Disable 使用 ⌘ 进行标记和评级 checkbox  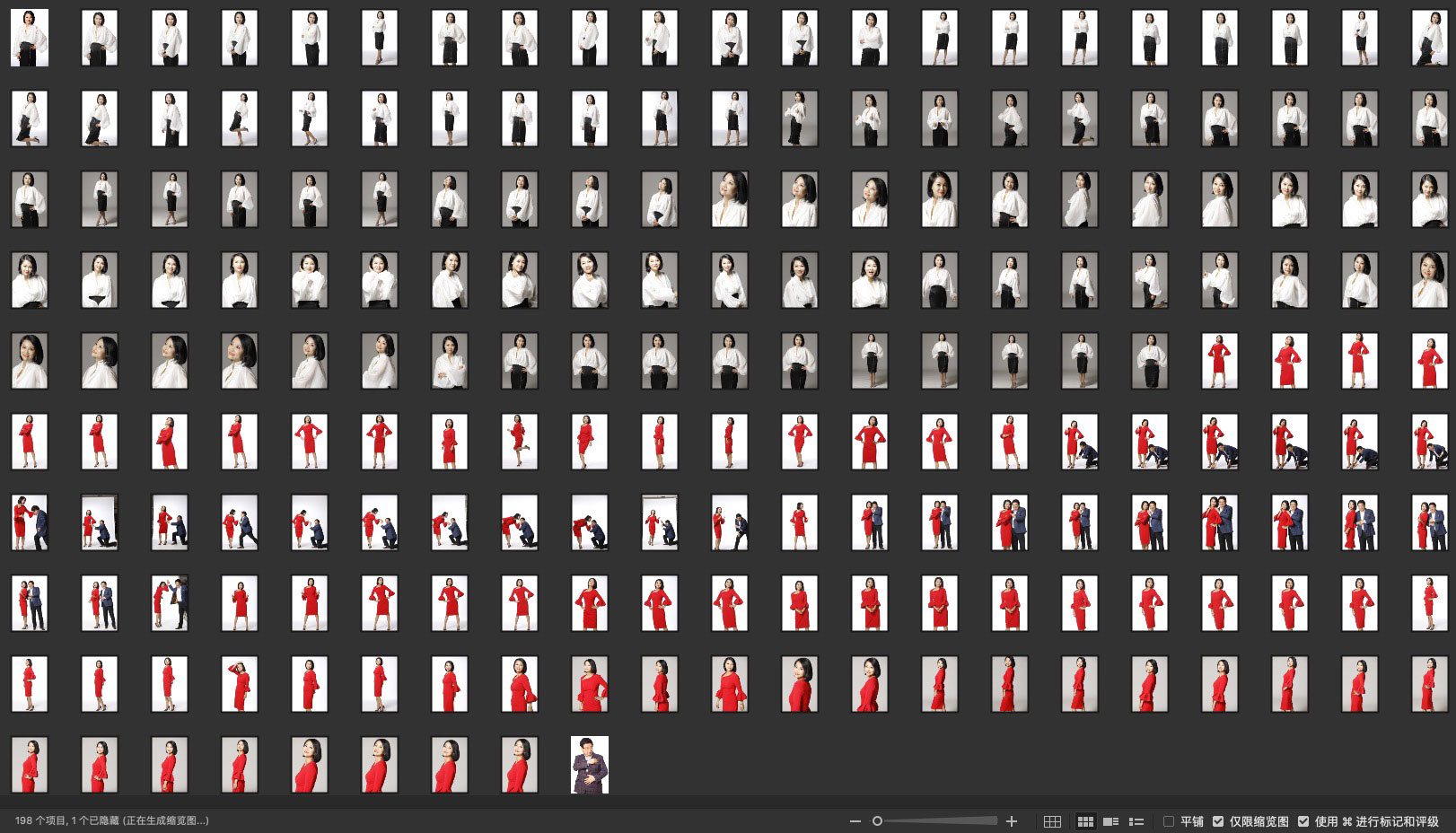[x=1303, y=821]
